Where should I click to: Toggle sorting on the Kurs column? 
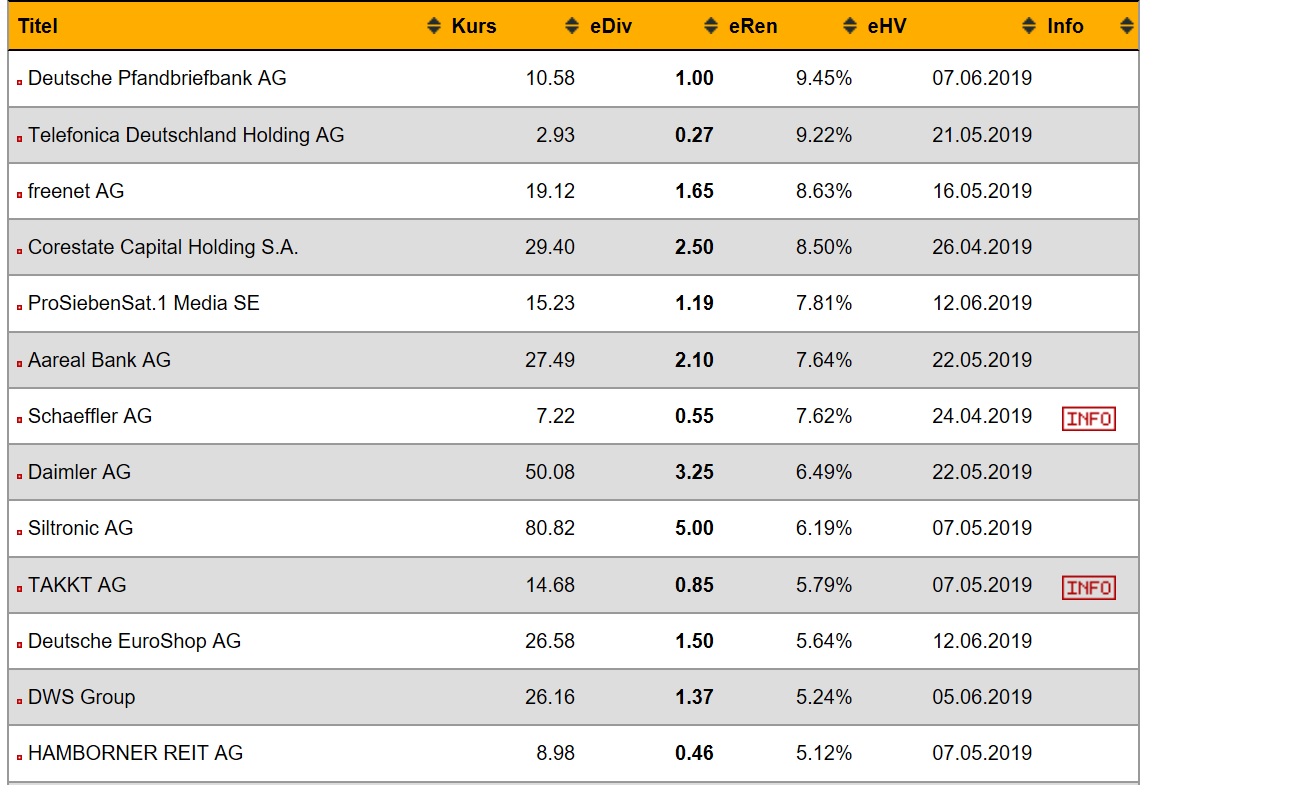[x=435, y=26]
